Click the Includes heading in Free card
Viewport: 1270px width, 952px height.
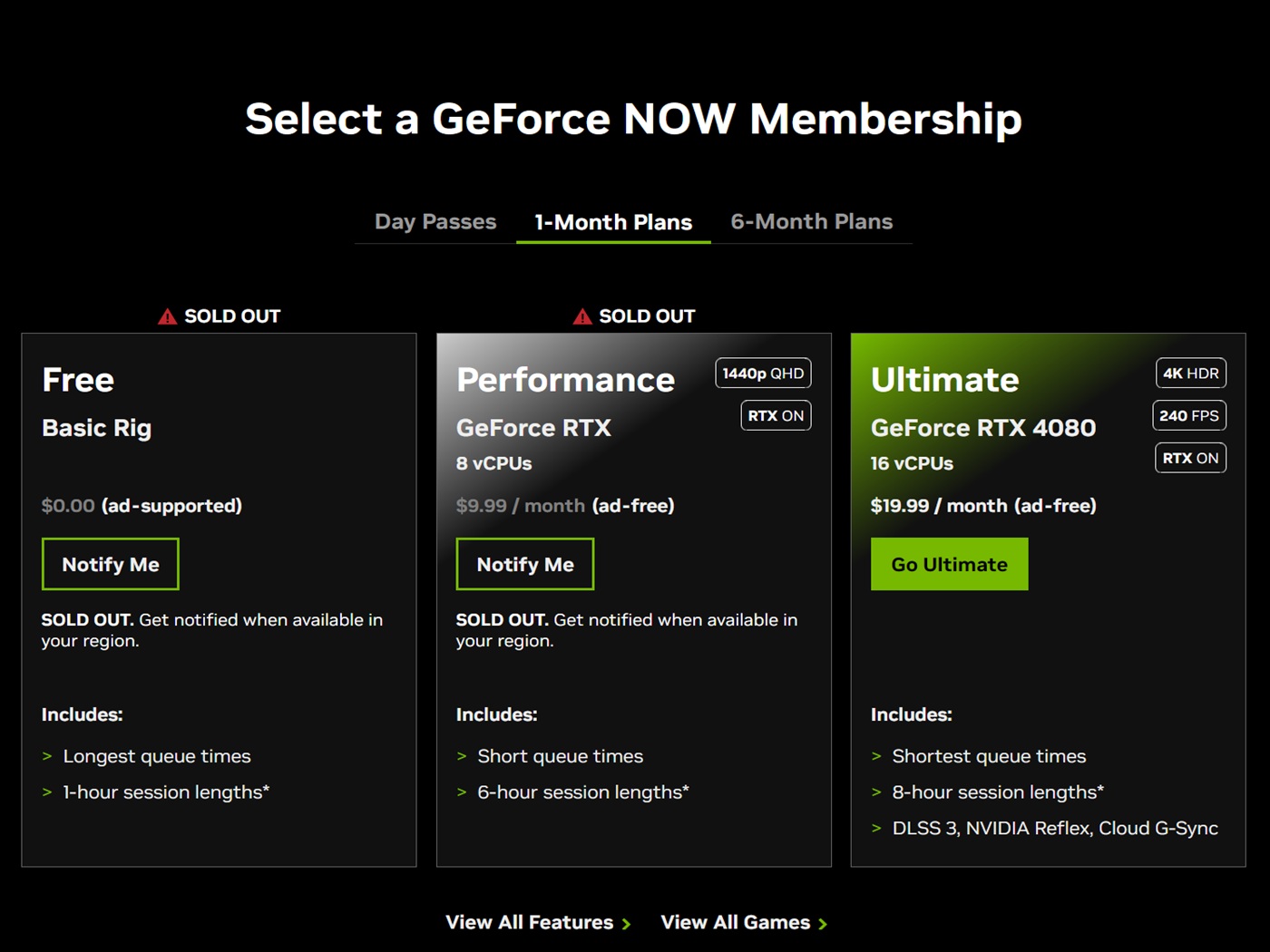click(83, 714)
